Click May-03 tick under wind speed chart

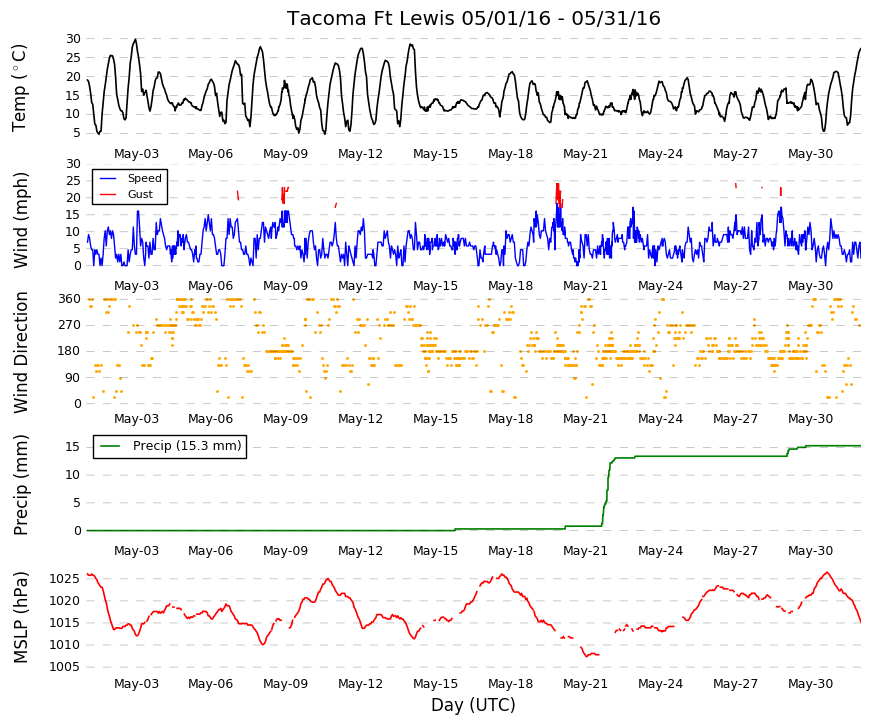point(136,286)
